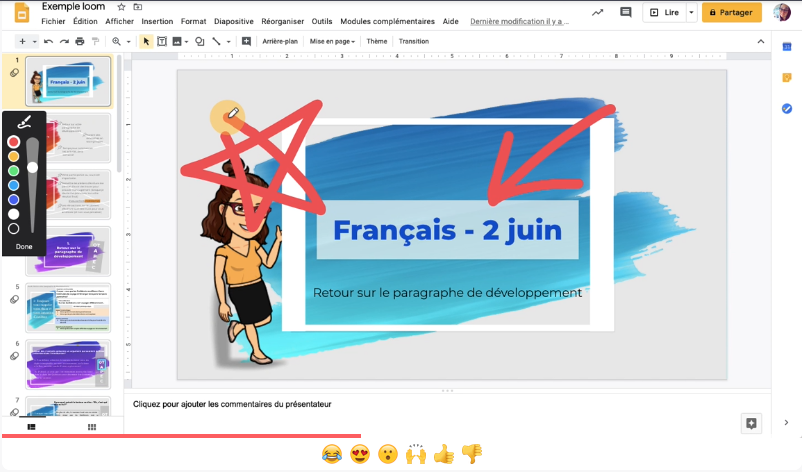Click the thumbs up emoji reaction
802x472 pixels.
(x=444, y=454)
